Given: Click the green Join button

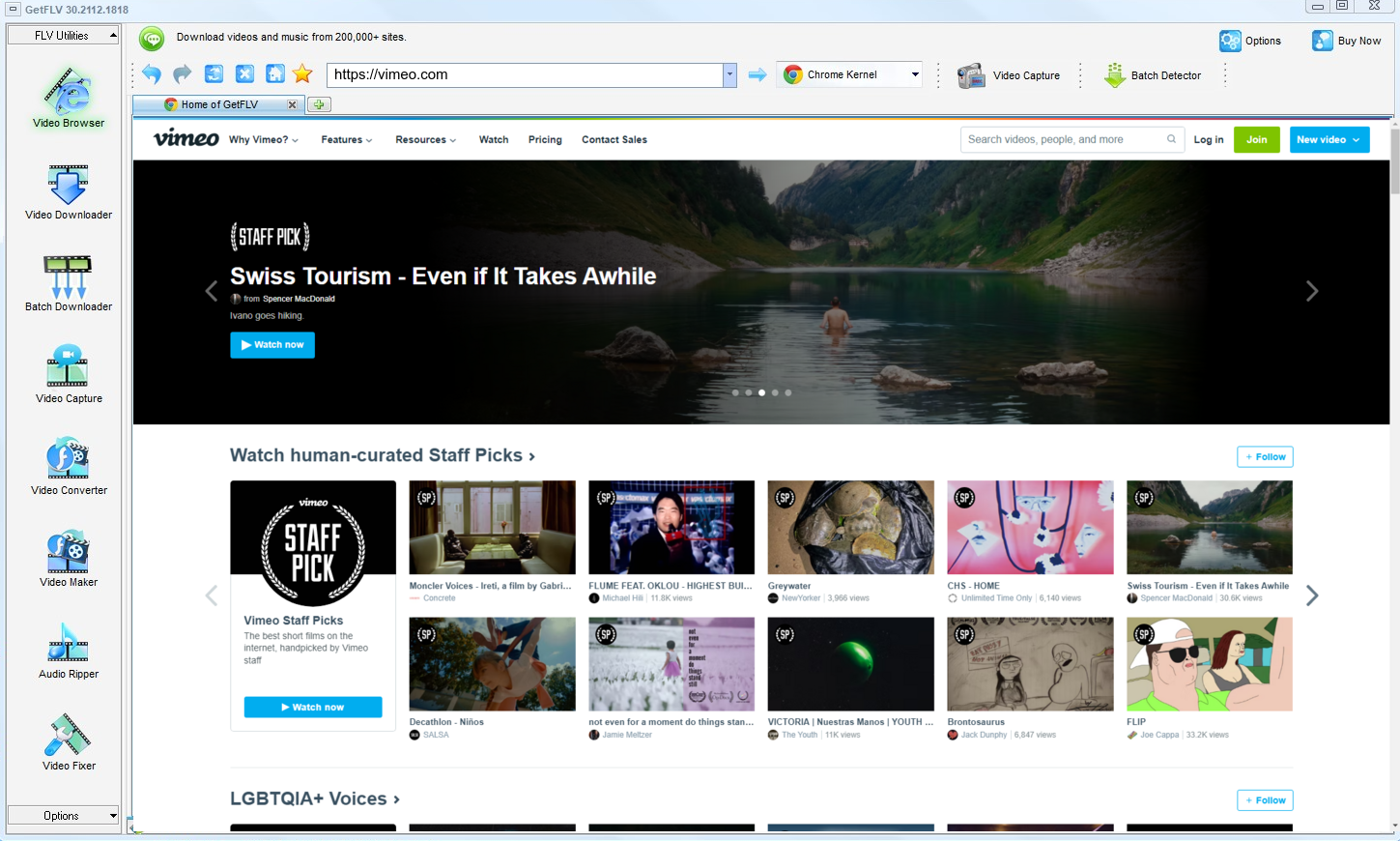Looking at the screenshot, I should tap(1257, 139).
